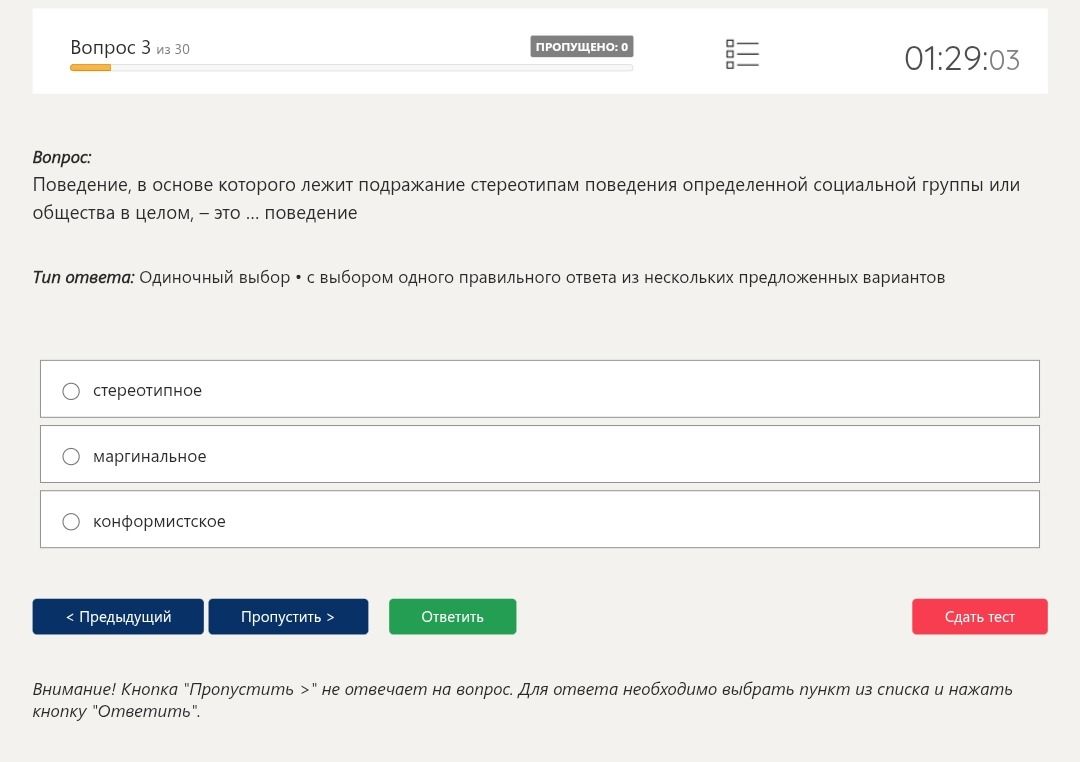This screenshot has height=762, width=1080.
Task: Click the 'Тип ответа:' label text
Action: click(83, 277)
